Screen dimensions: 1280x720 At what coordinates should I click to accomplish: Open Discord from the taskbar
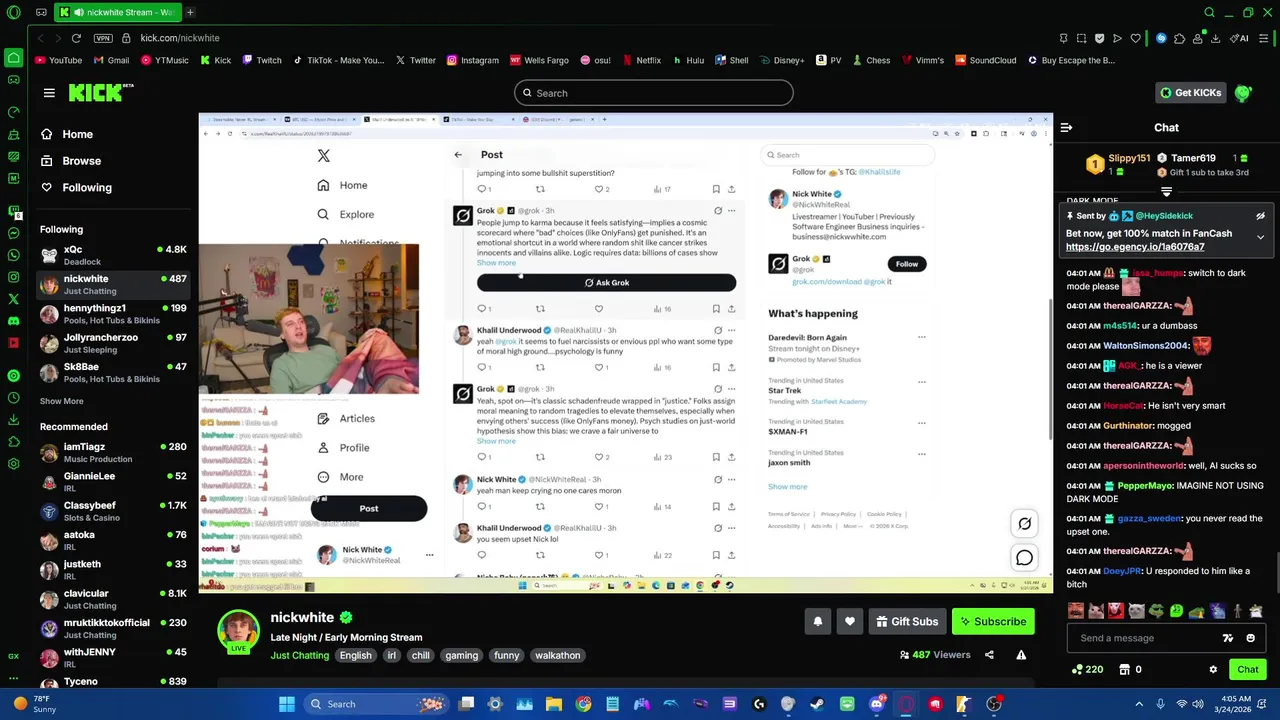point(877,704)
